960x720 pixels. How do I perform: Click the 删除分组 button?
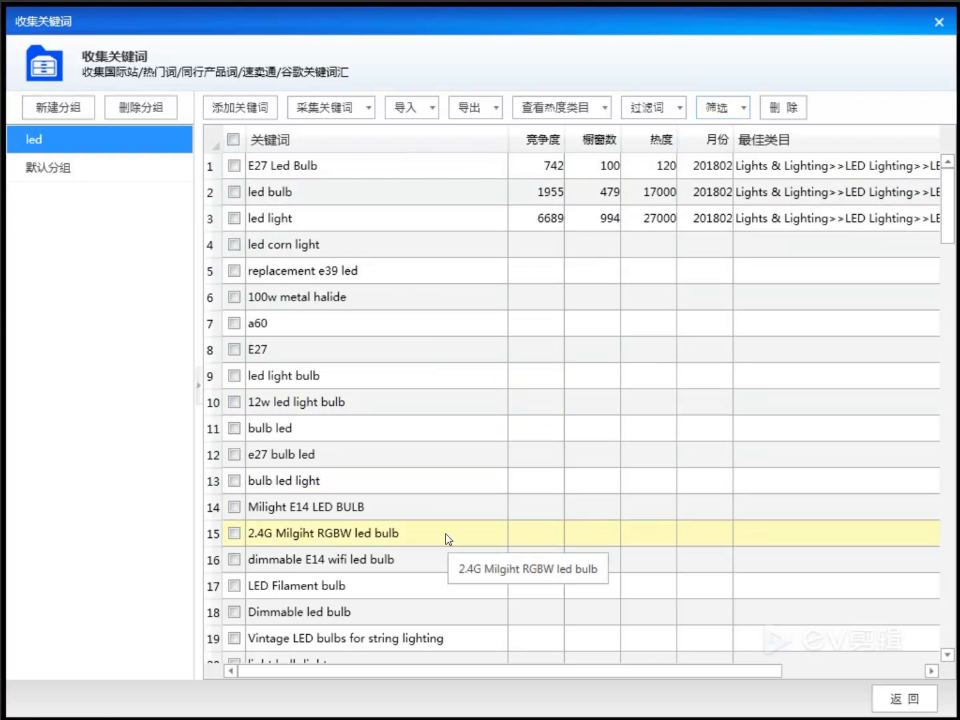click(x=141, y=108)
